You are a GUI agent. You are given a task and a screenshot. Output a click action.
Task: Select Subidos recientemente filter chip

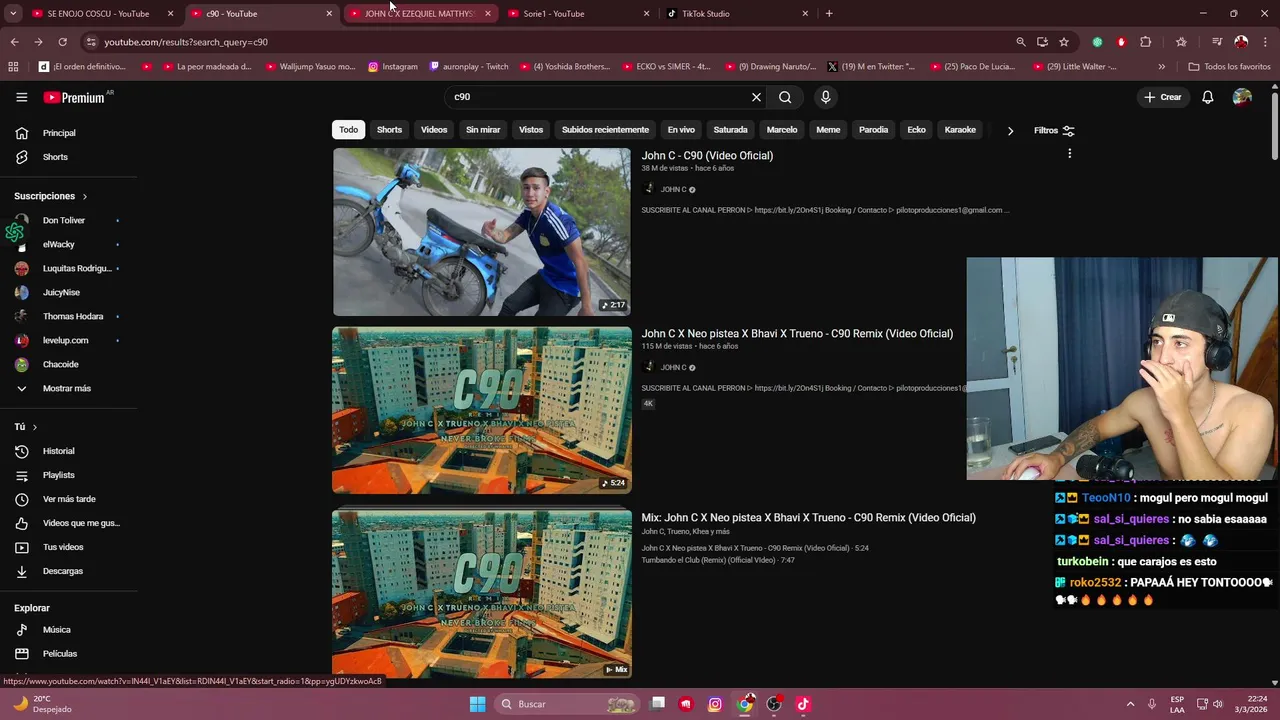[x=605, y=130]
